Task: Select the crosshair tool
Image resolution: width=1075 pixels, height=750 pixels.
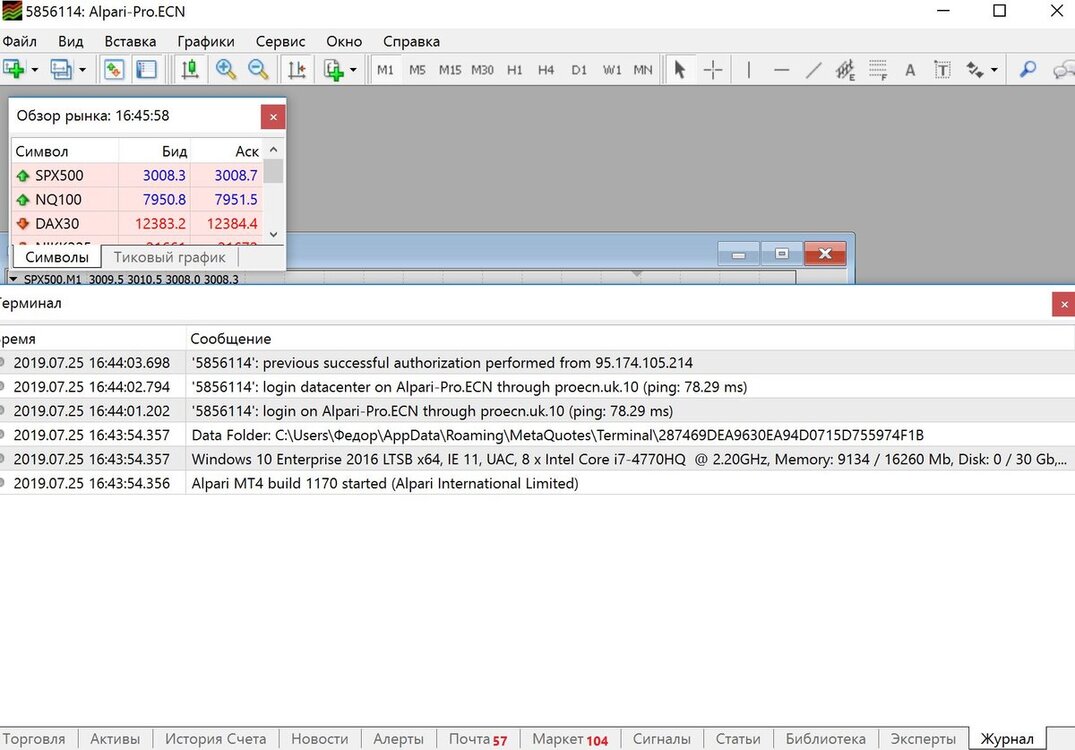Action: coord(713,69)
